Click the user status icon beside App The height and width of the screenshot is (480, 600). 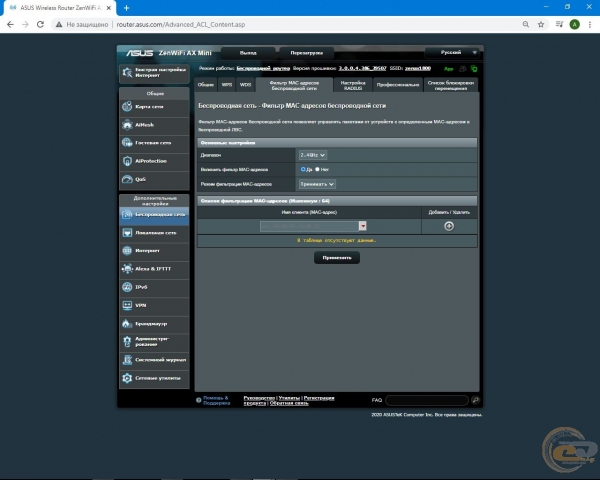click(x=462, y=69)
